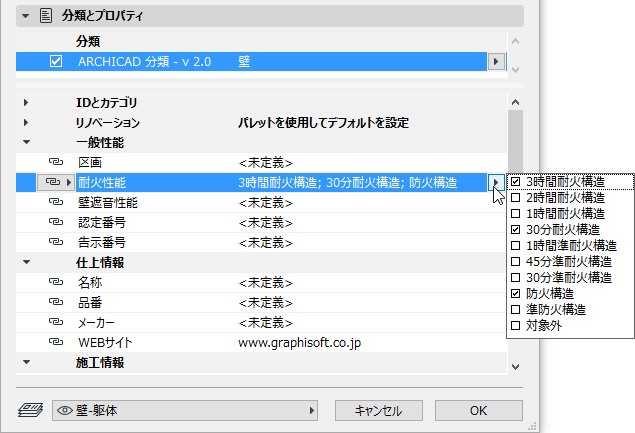Click the document icon beside 分類とプロパティ
Image resolution: width=635 pixels, height=433 pixels.
tap(46, 16)
